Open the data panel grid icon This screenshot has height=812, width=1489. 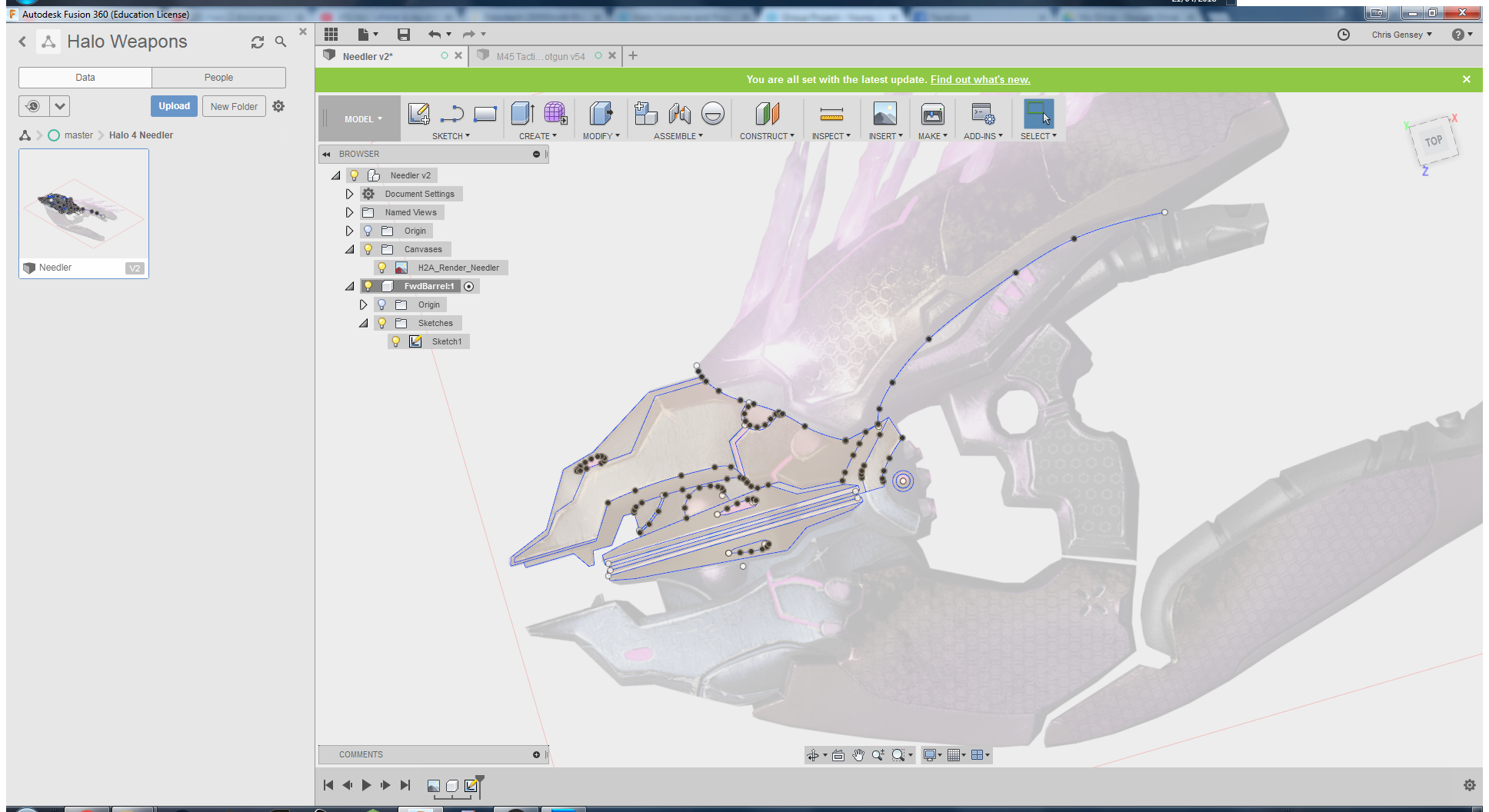pos(331,34)
